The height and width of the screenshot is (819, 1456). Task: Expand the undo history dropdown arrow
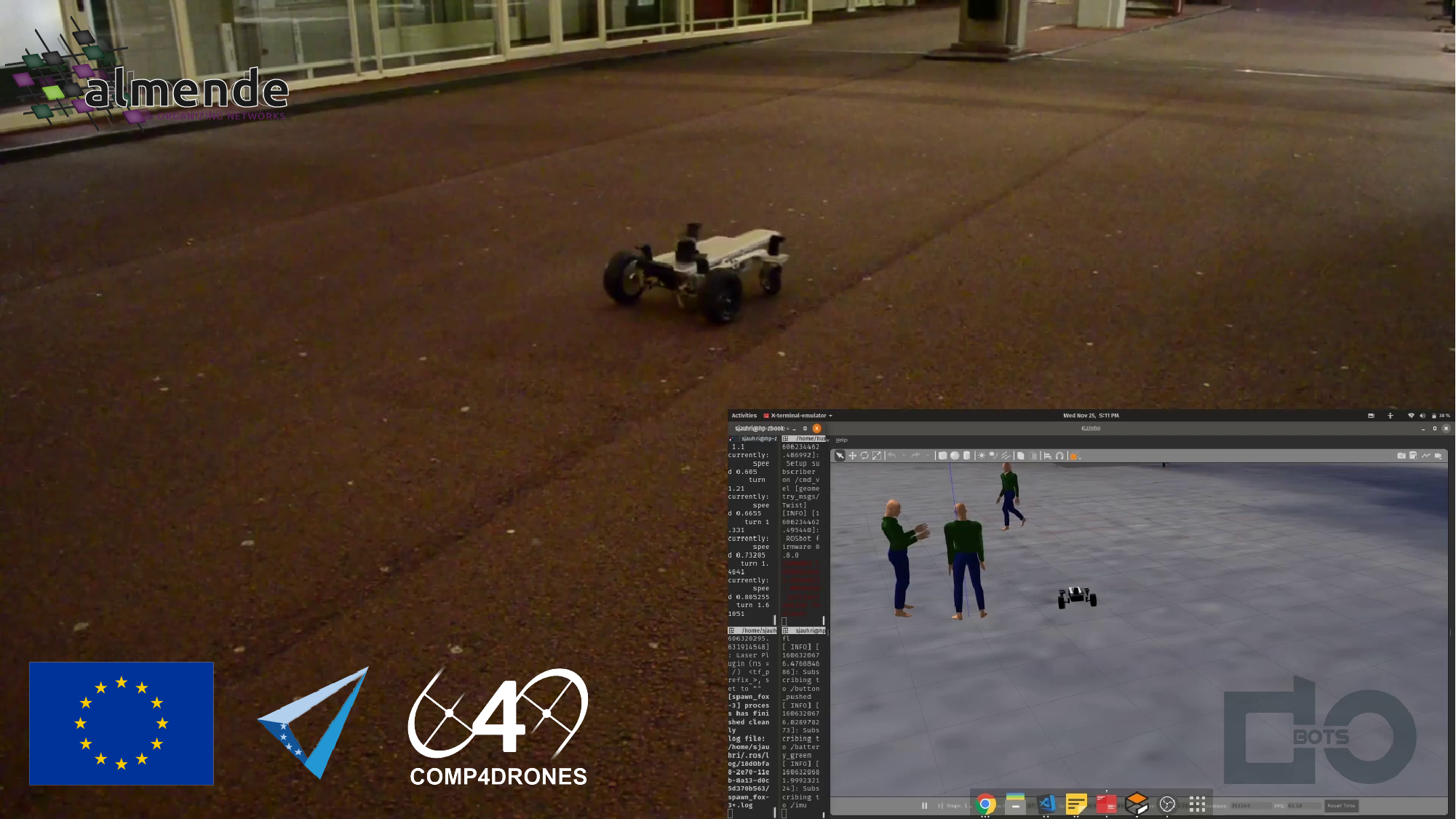[904, 456]
